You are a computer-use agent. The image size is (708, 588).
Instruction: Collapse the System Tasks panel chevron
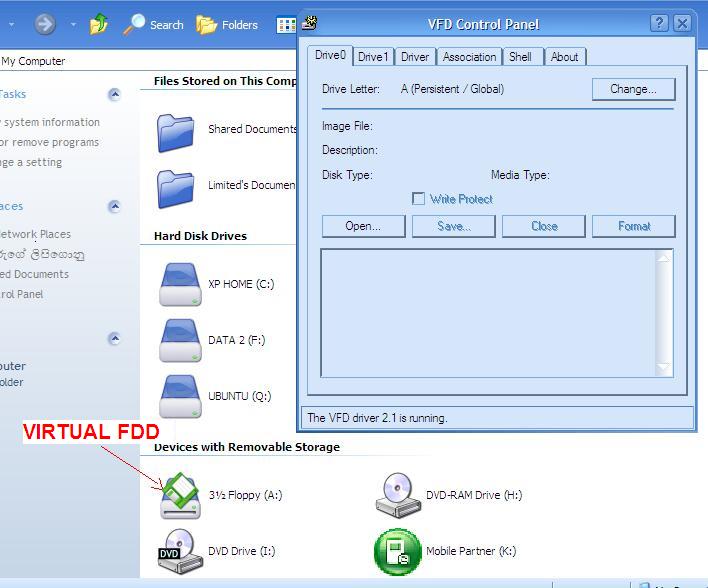(x=114, y=94)
